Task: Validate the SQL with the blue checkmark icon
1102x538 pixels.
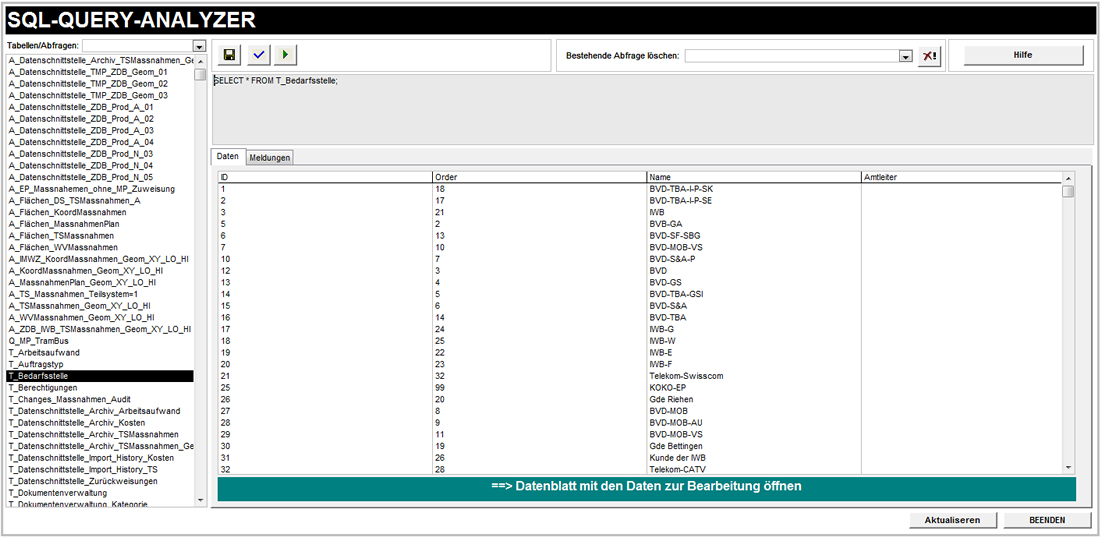Action: [x=259, y=55]
